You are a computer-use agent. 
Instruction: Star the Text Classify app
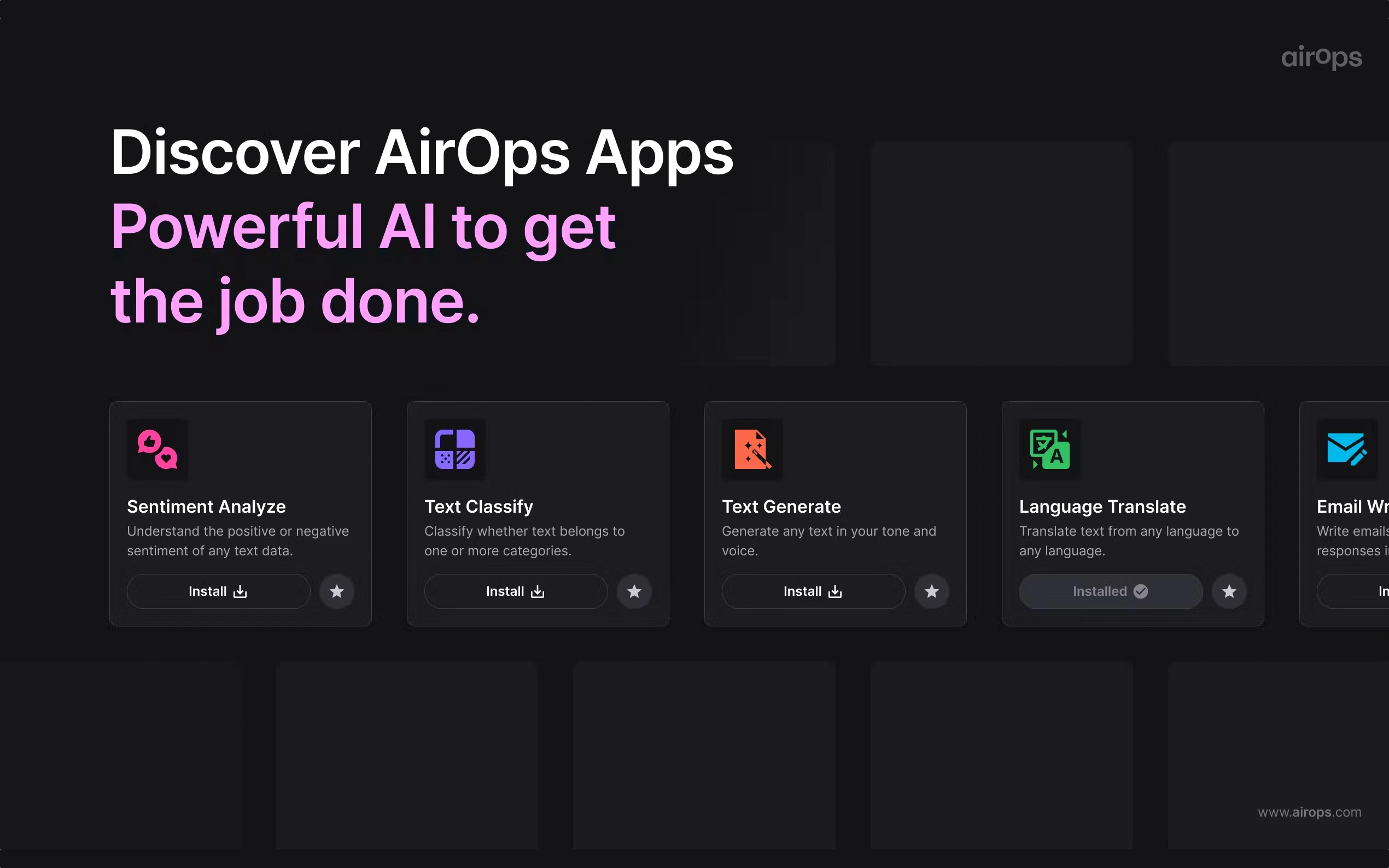[x=634, y=591]
